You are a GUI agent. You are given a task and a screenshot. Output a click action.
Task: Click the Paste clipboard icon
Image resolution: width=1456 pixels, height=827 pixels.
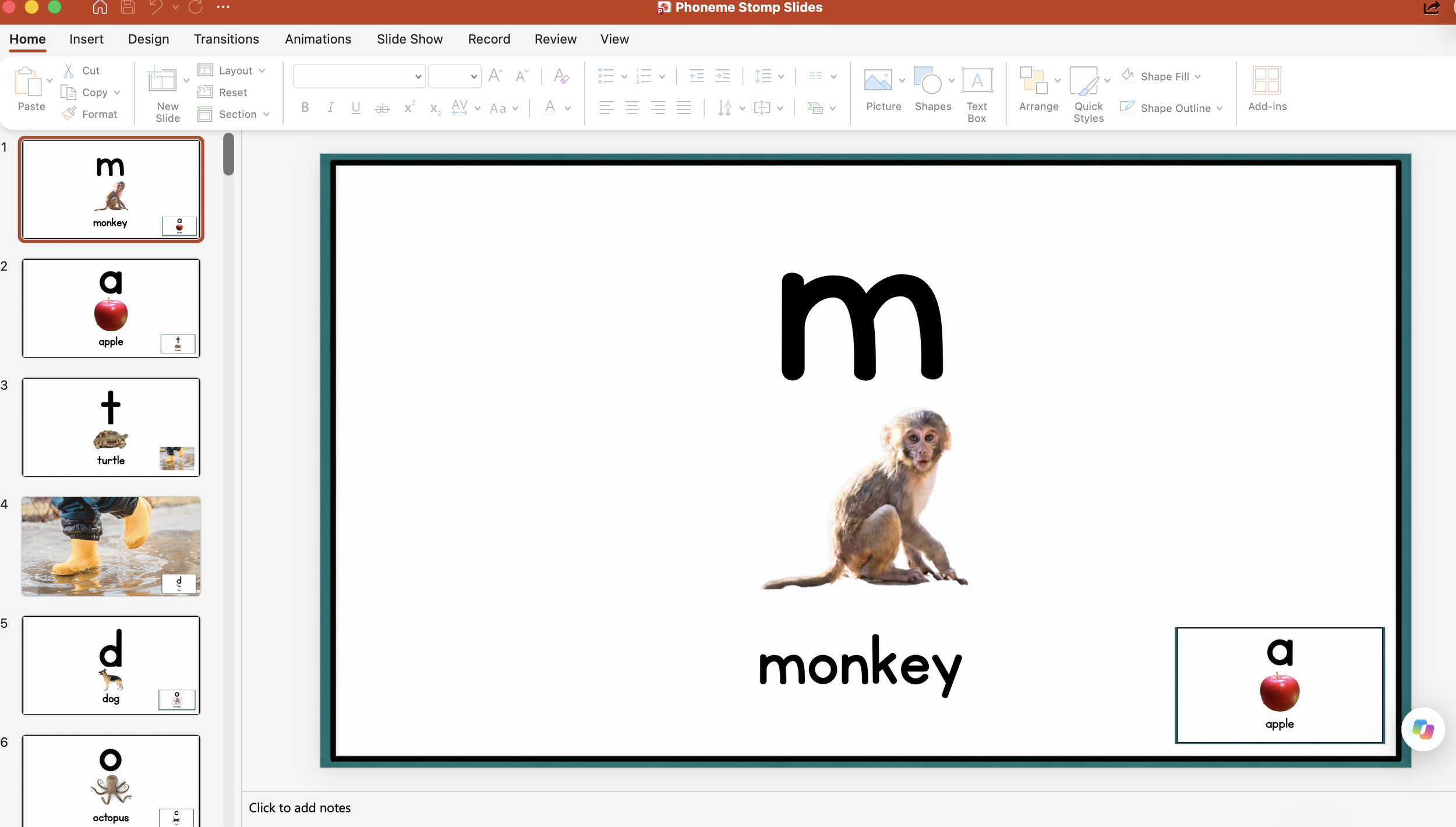pyautogui.click(x=28, y=82)
